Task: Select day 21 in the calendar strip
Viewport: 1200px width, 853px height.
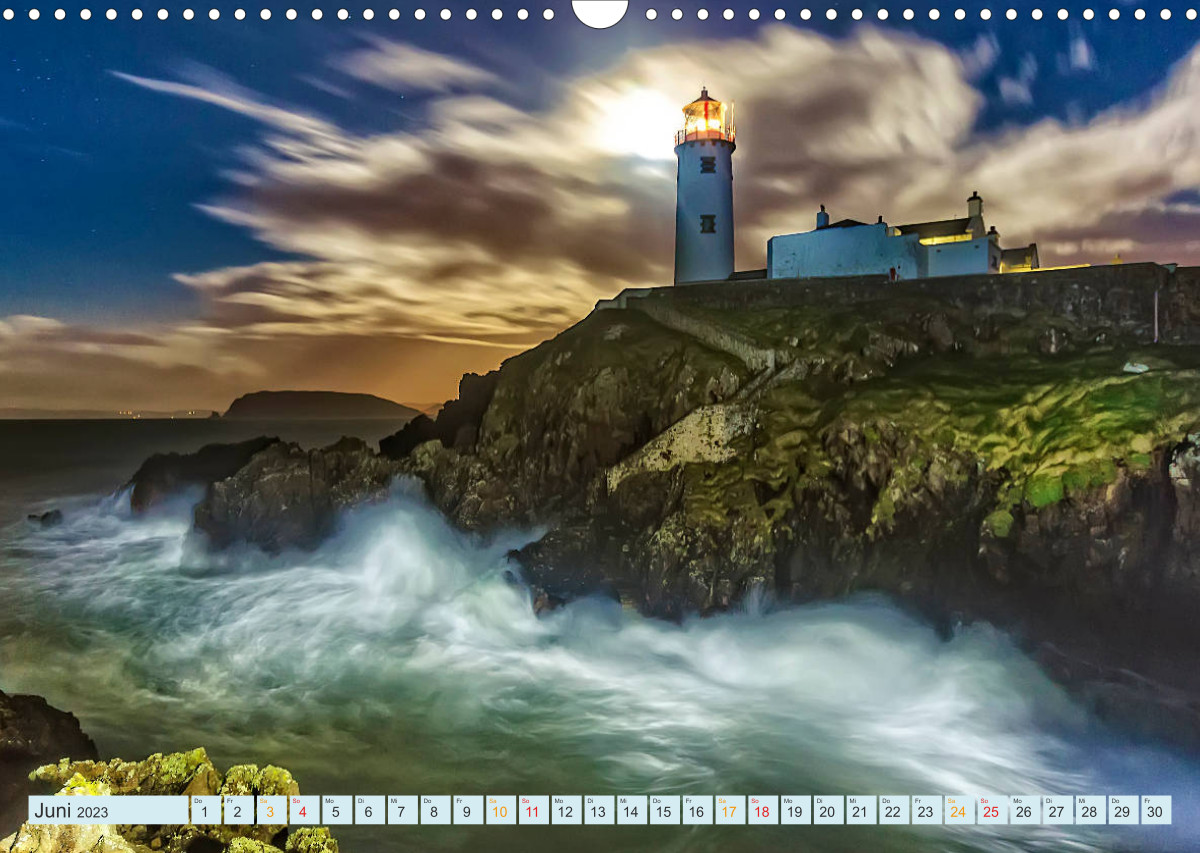Action: click(860, 810)
